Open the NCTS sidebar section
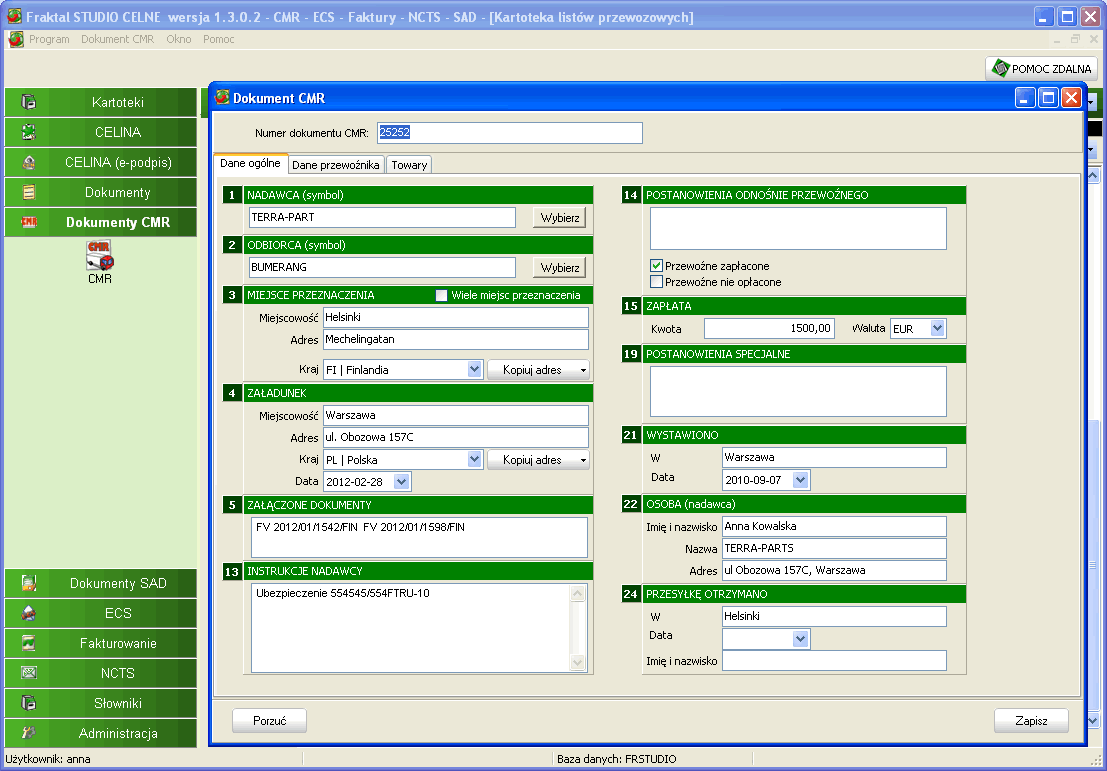The height and width of the screenshot is (771, 1107). [x=100, y=673]
